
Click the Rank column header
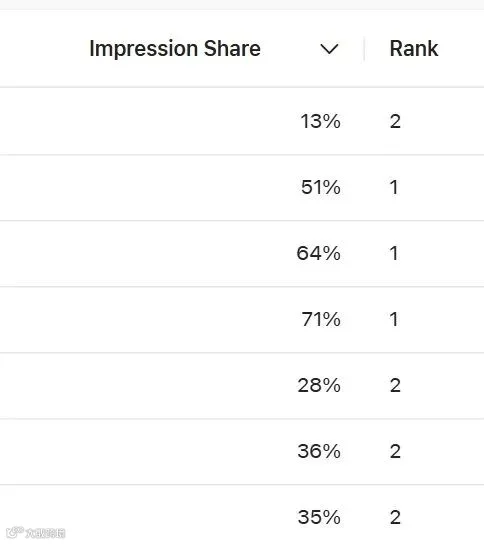[x=414, y=48]
